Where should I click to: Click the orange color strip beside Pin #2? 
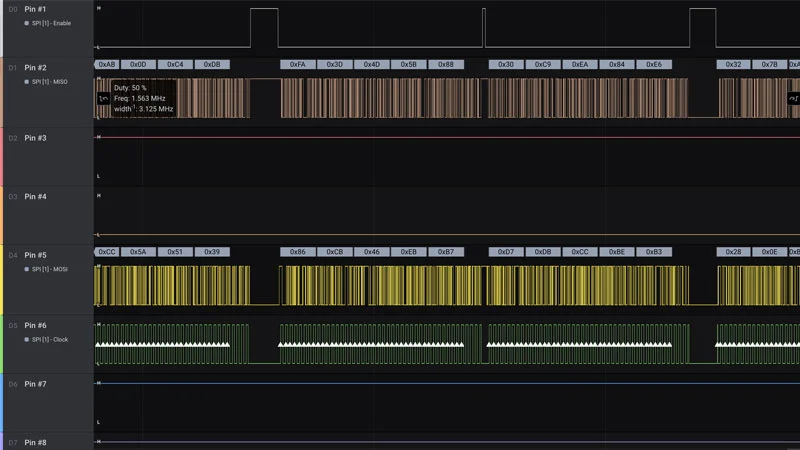coord(2,92)
